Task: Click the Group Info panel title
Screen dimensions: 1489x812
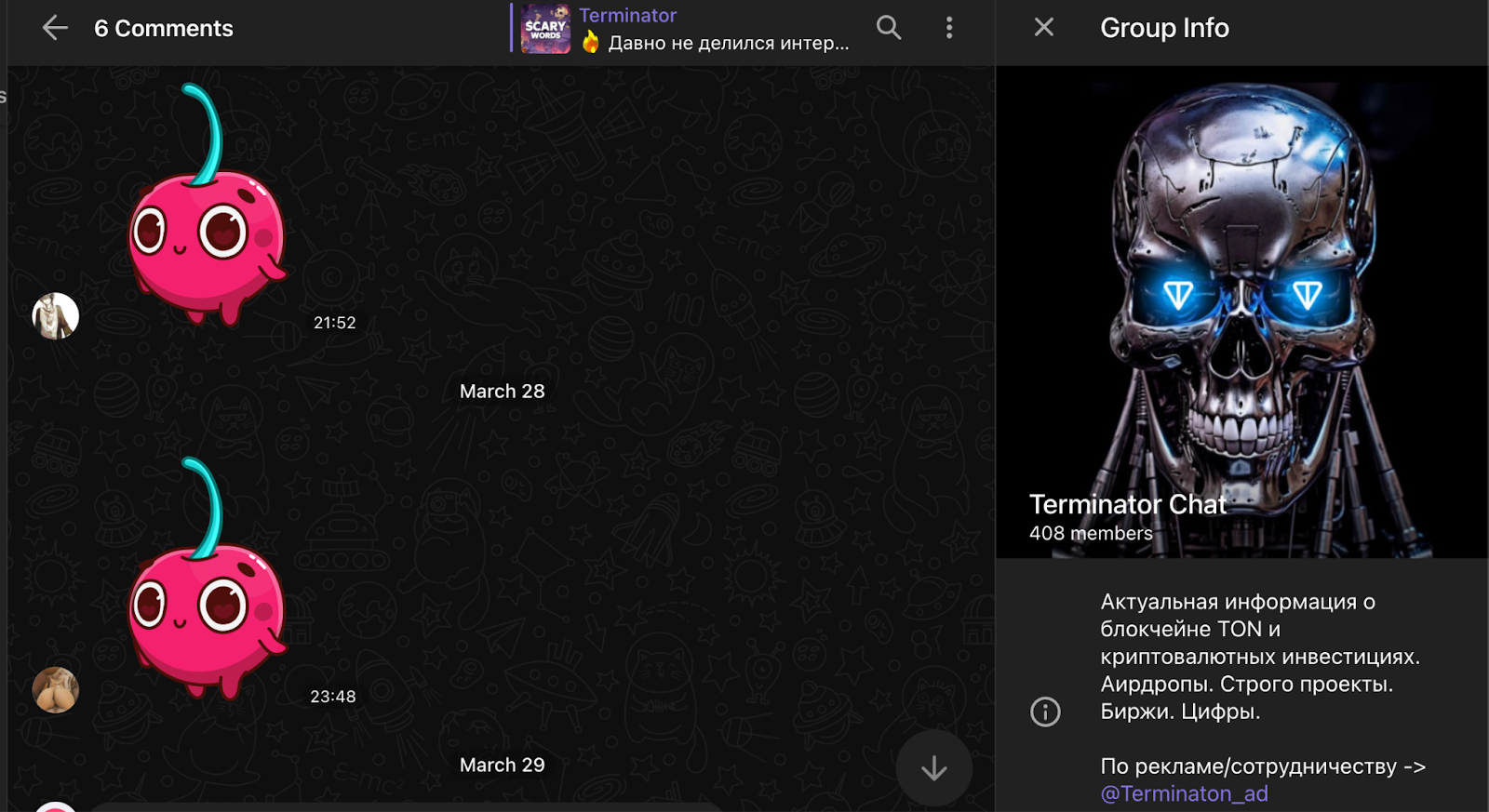Action: pos(1165,28)
